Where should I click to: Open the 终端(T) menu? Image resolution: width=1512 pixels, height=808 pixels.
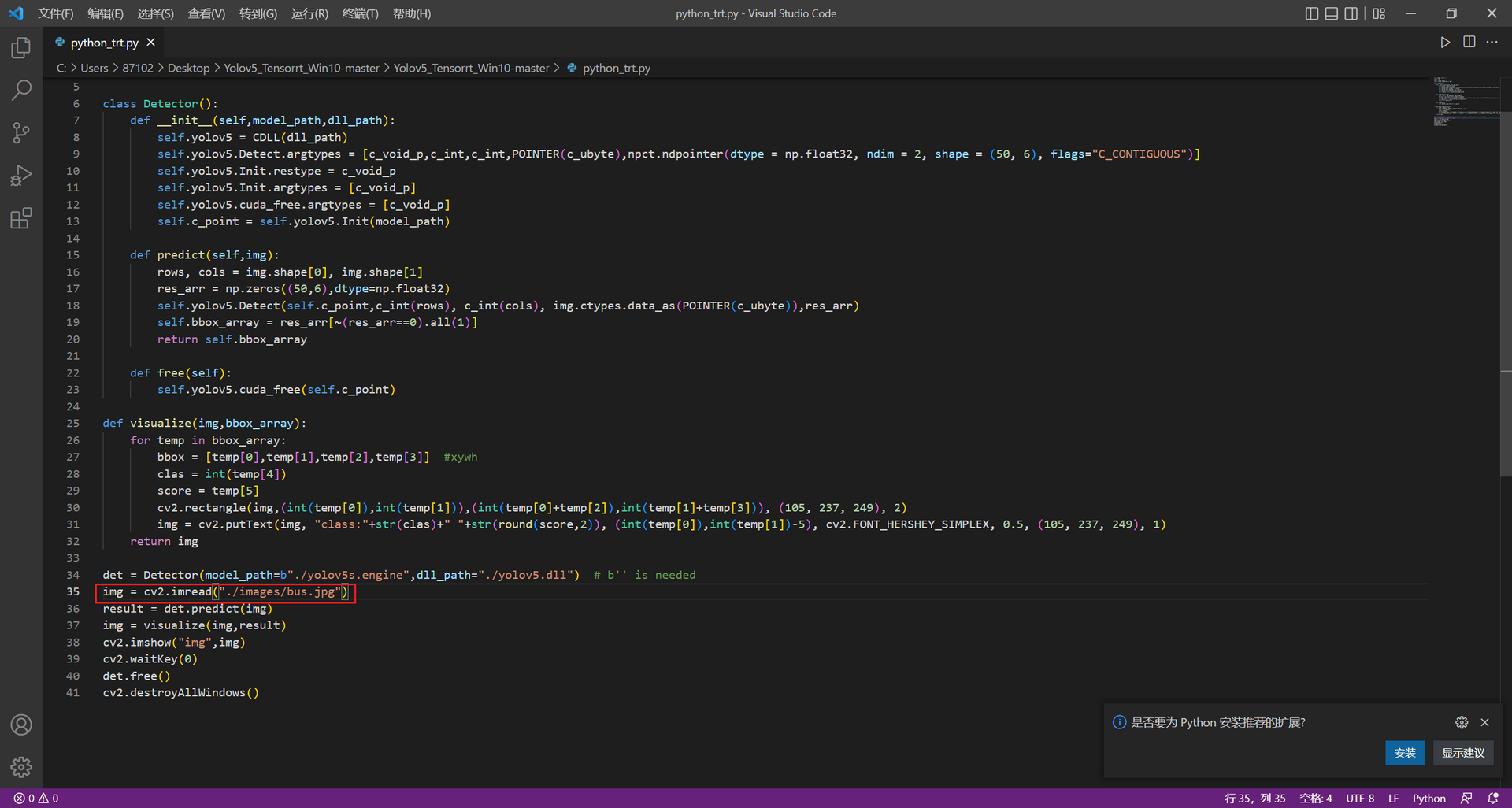pos(360,13)
